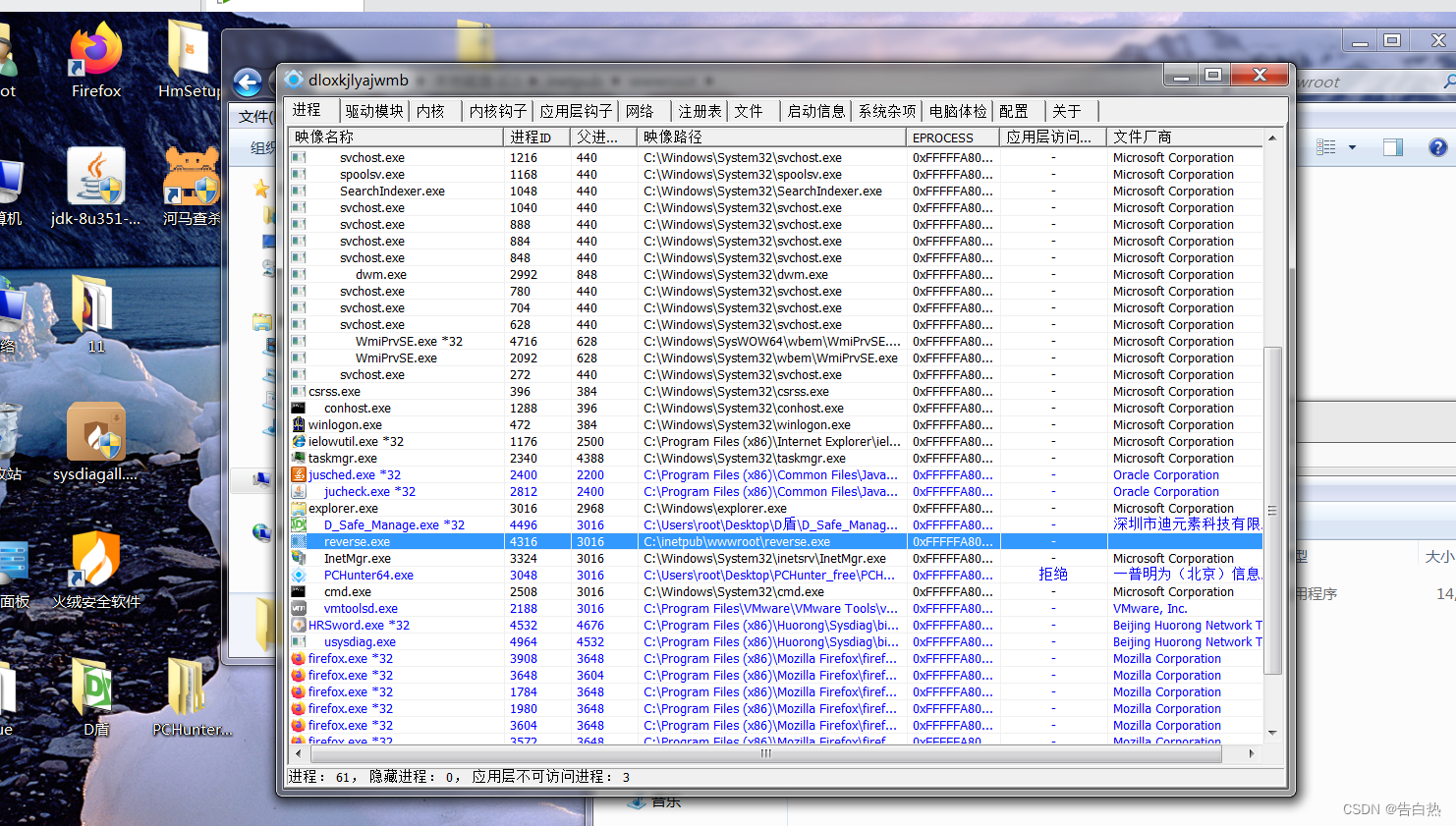1456x826 pixels.
Task: Open the view options dropdown arrow
Action: 1352,147
